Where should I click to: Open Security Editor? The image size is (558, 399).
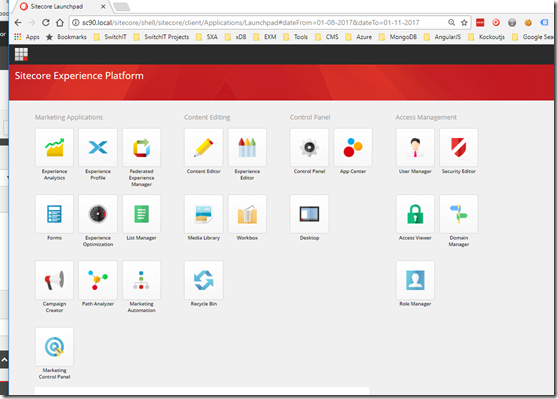(459, 148)
